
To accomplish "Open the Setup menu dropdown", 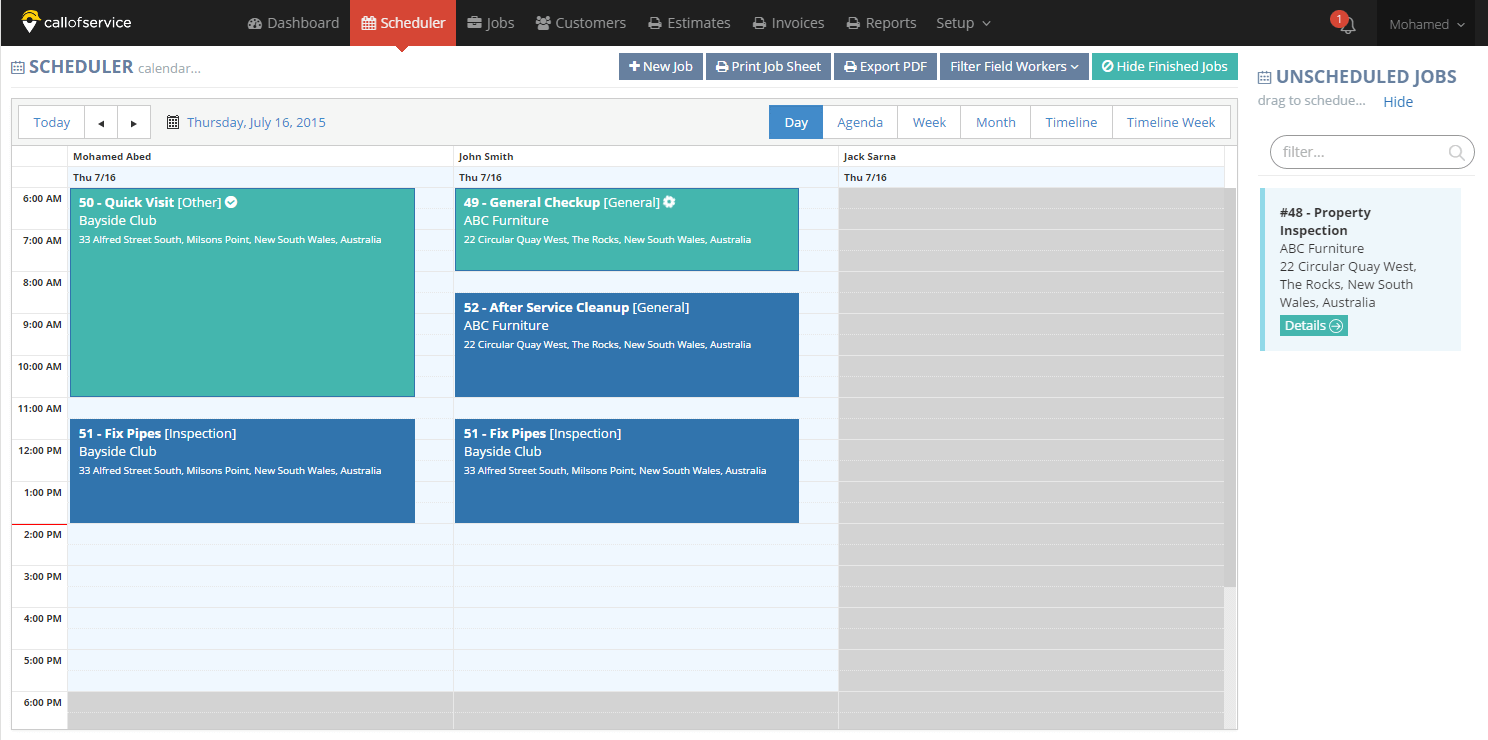I will (963, 23).
